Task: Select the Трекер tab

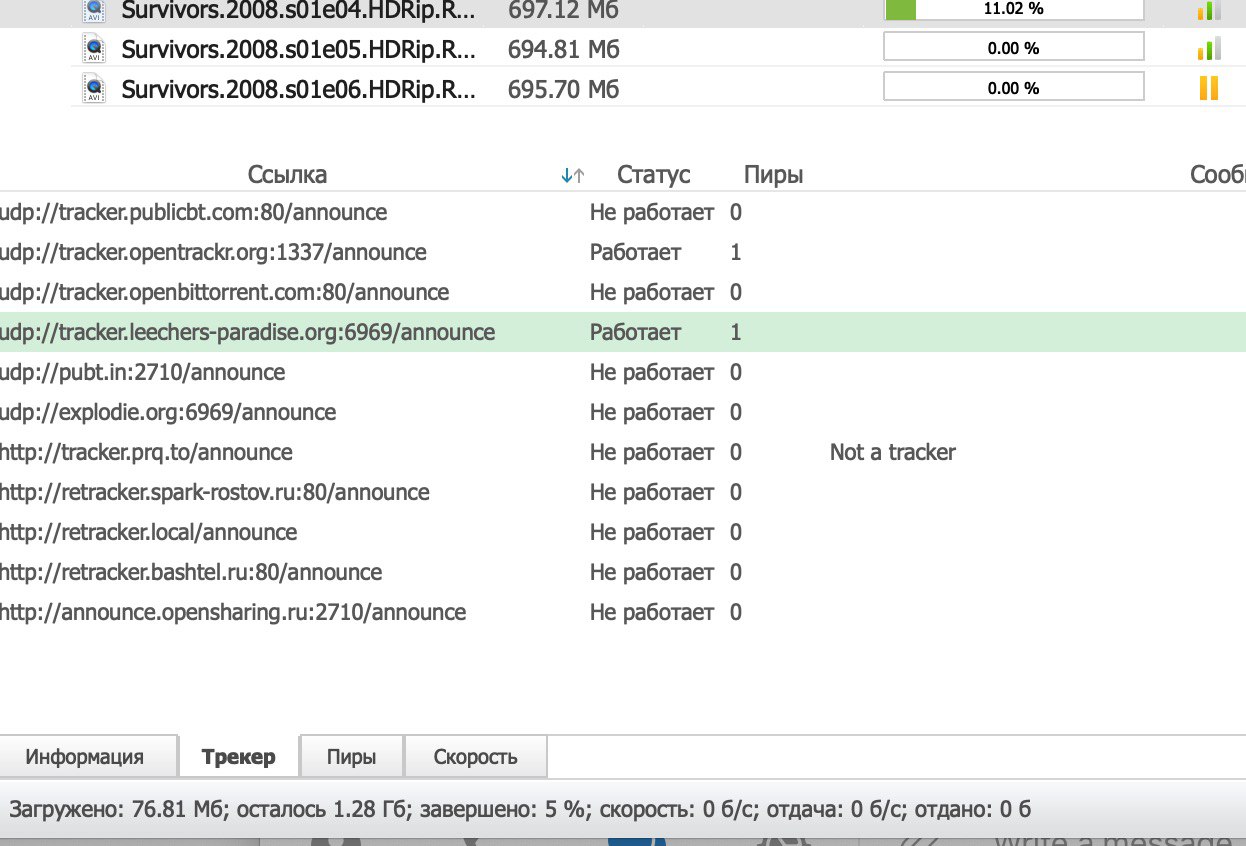Action: point(238,757)
